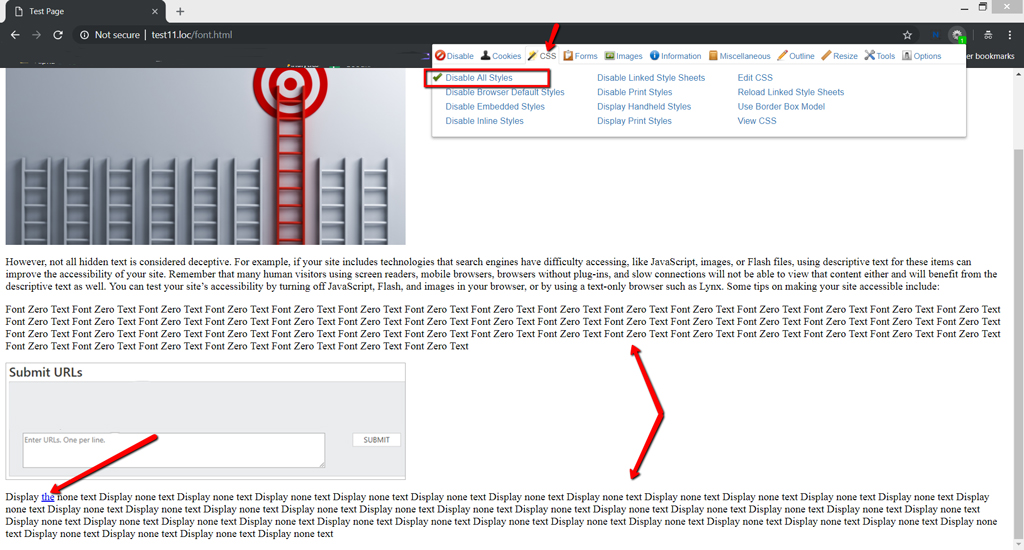Click the blue 'the' hyperlink
The width and height of the screenshot is (1024, 550).
(48, 497)
